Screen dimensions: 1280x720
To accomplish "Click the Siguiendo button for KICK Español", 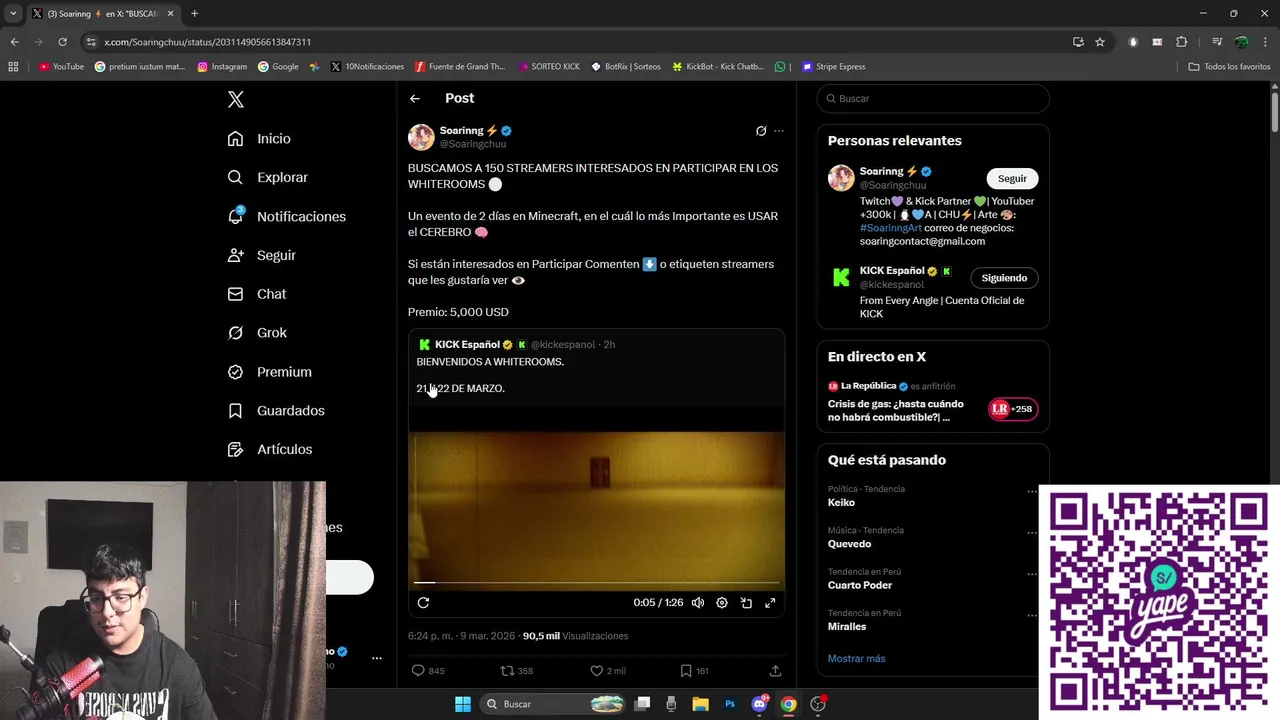I will pyautogui.click(x=1004, y=278).
